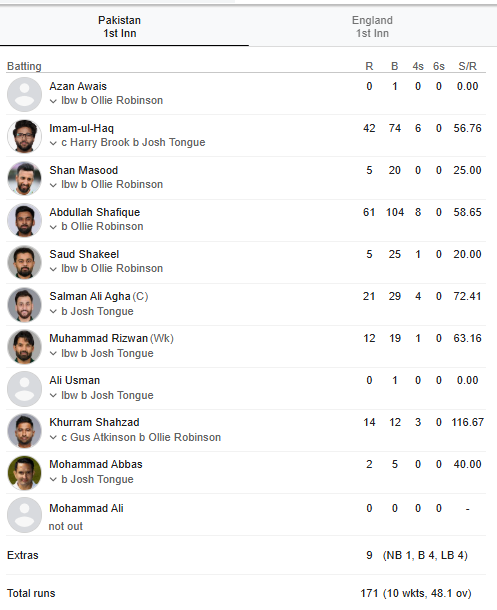Click Shan Masood player photo
Image resolution: width=497 pixels, height=610 pixels.
pos(24,178)
